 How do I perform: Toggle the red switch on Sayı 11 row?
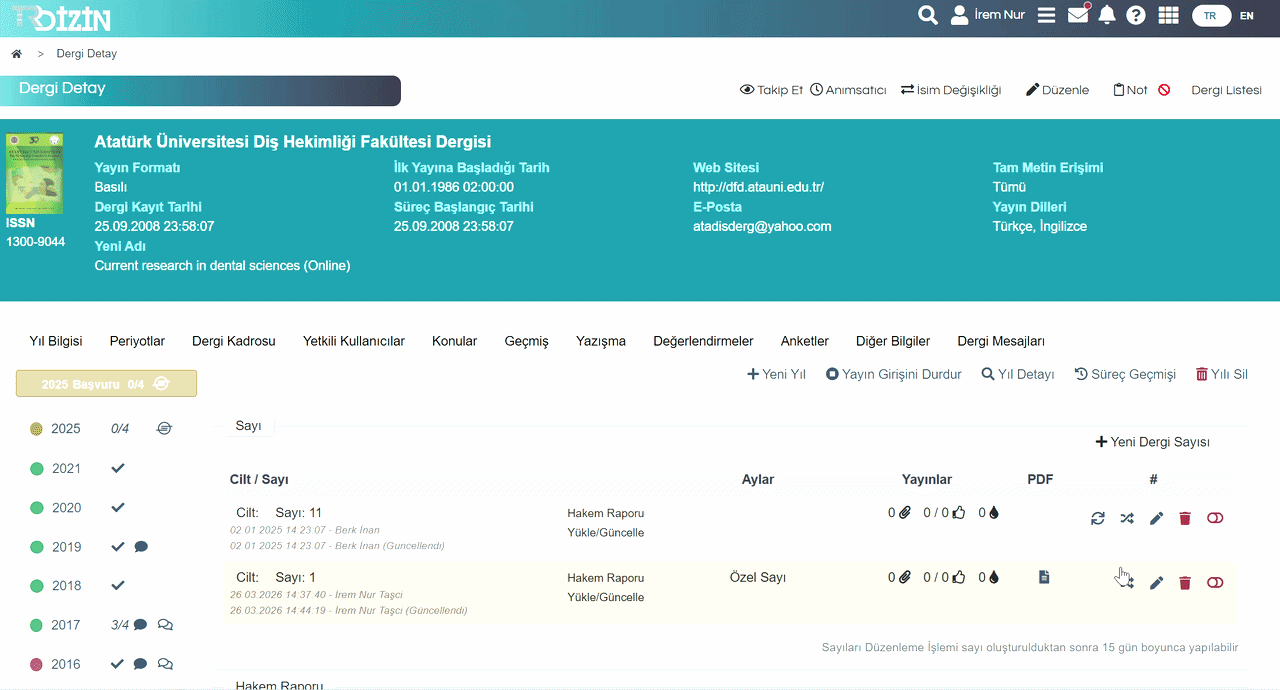1215,518
